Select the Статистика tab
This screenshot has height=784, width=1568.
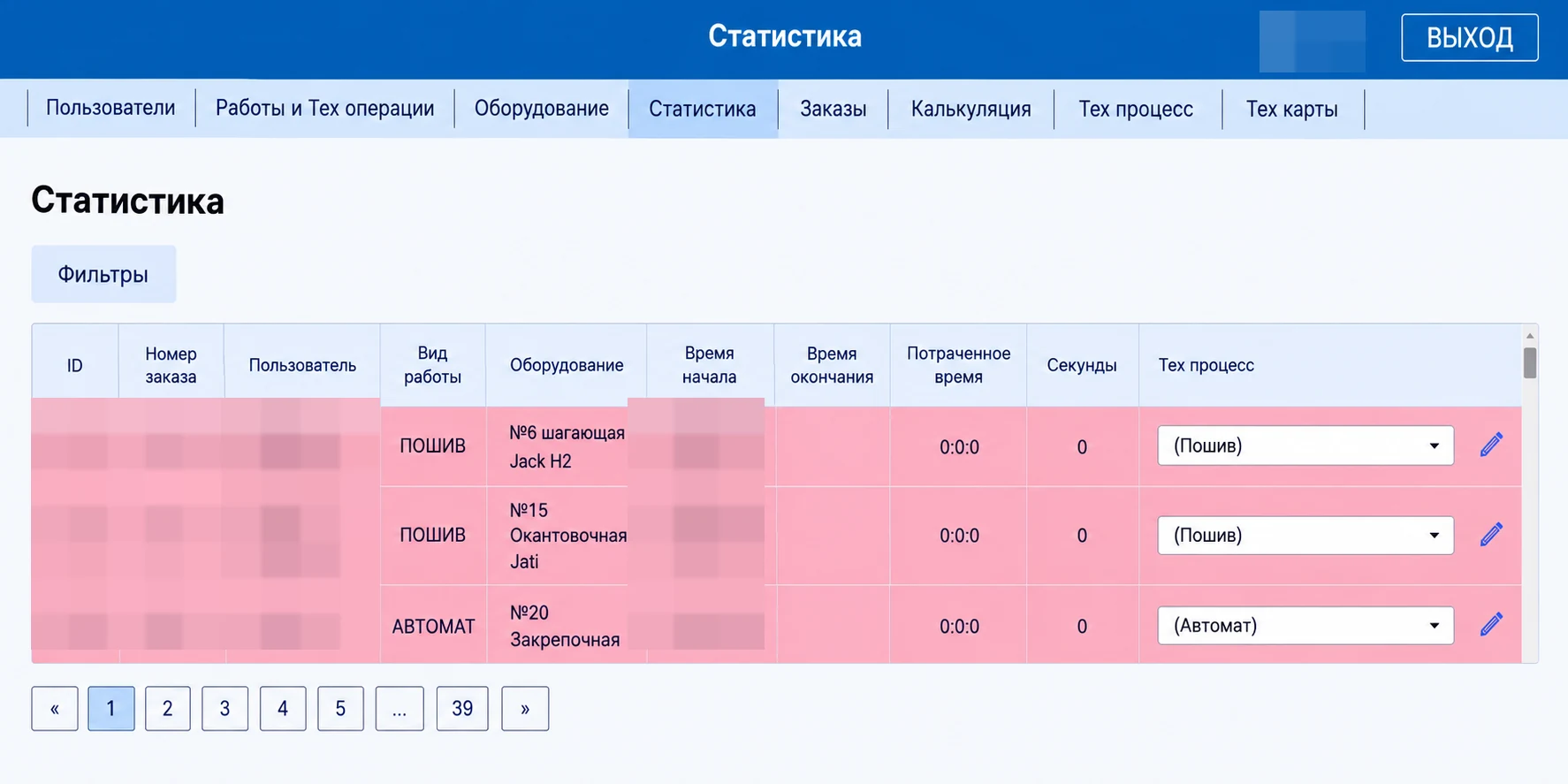click(703, 109)
